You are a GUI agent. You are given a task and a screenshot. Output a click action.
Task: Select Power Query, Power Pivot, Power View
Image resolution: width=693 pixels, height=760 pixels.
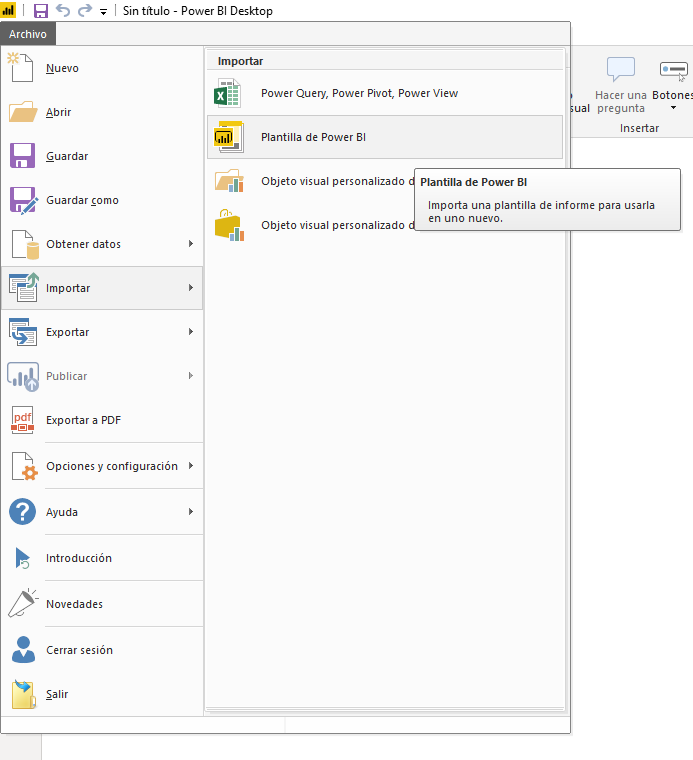pos(359,93)
